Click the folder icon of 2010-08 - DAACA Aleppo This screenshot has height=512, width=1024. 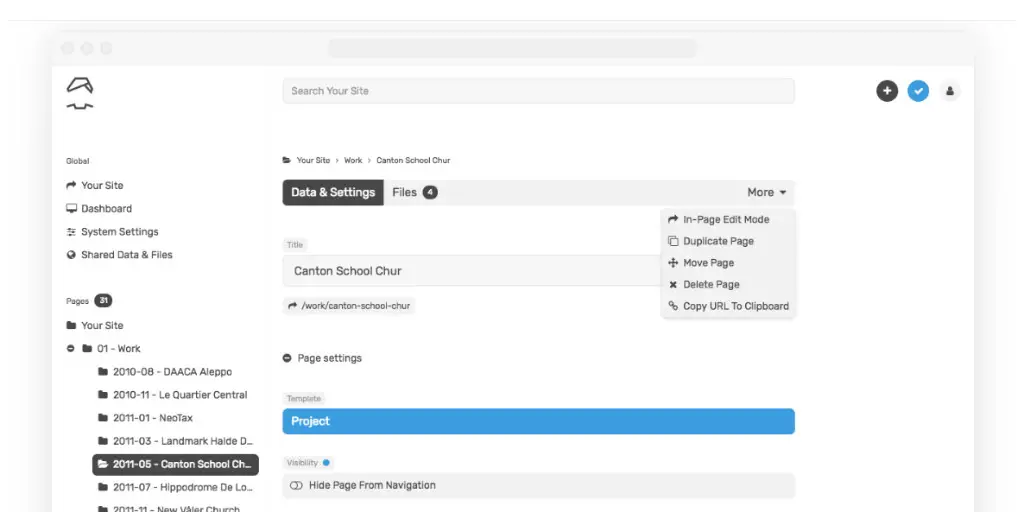[103, 372]
